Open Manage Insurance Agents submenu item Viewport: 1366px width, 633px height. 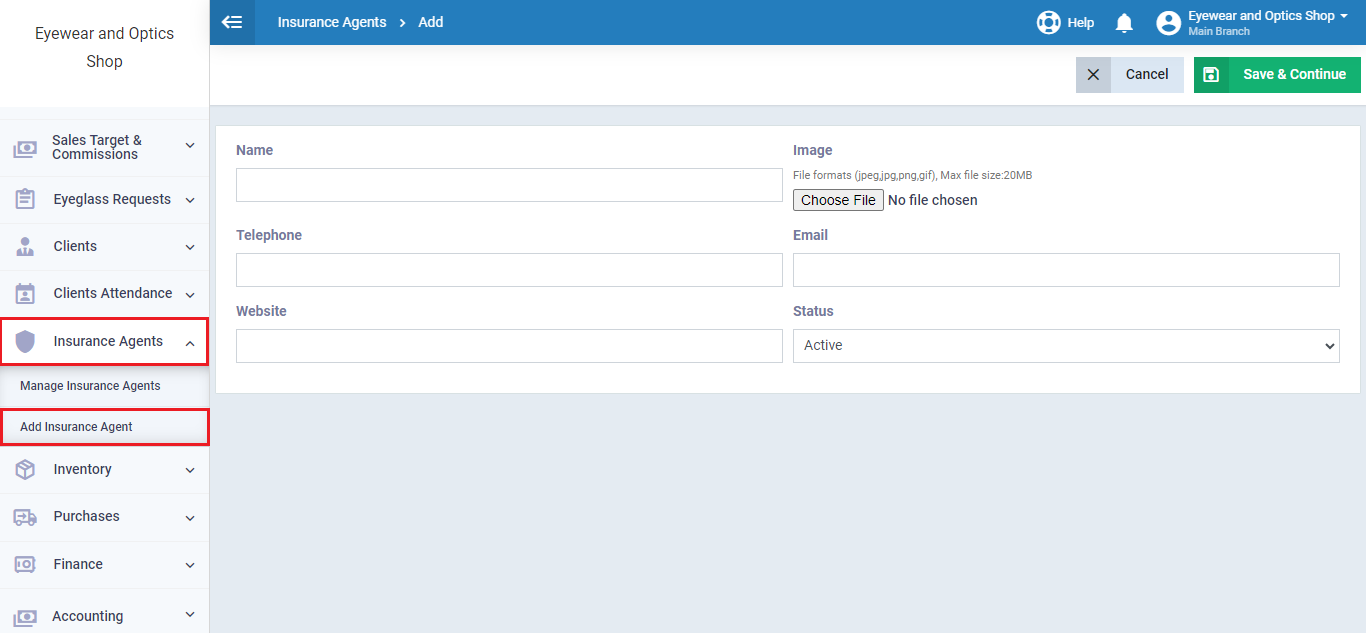click(x=90, y=386)
